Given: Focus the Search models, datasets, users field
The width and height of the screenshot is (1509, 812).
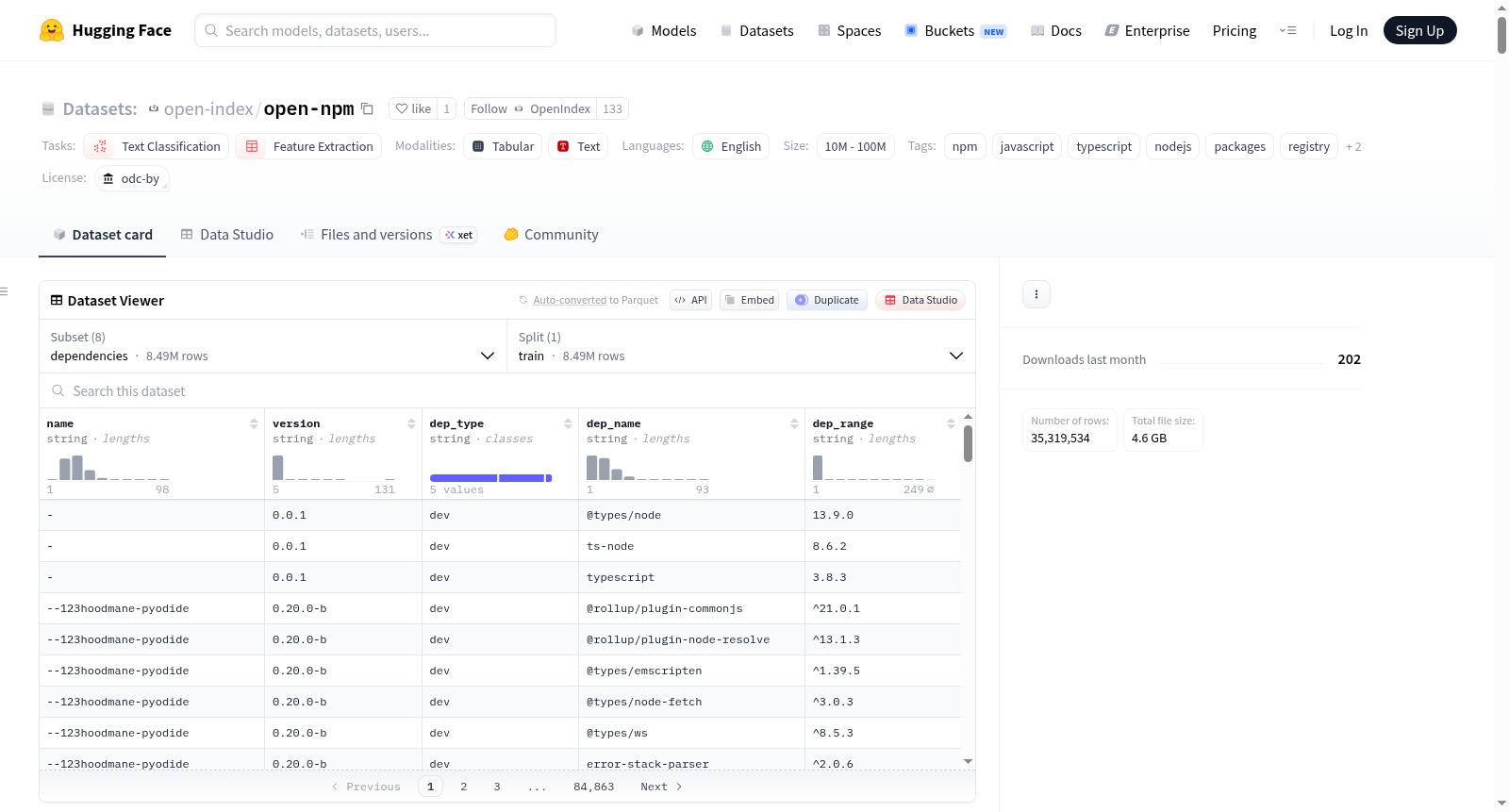Looking at the screenshot, I should 375,30.
